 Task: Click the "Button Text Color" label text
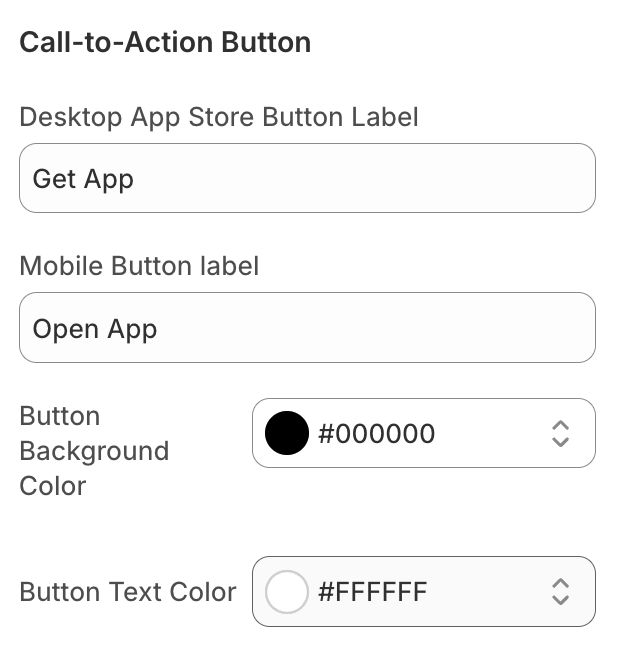pos(128,592)
